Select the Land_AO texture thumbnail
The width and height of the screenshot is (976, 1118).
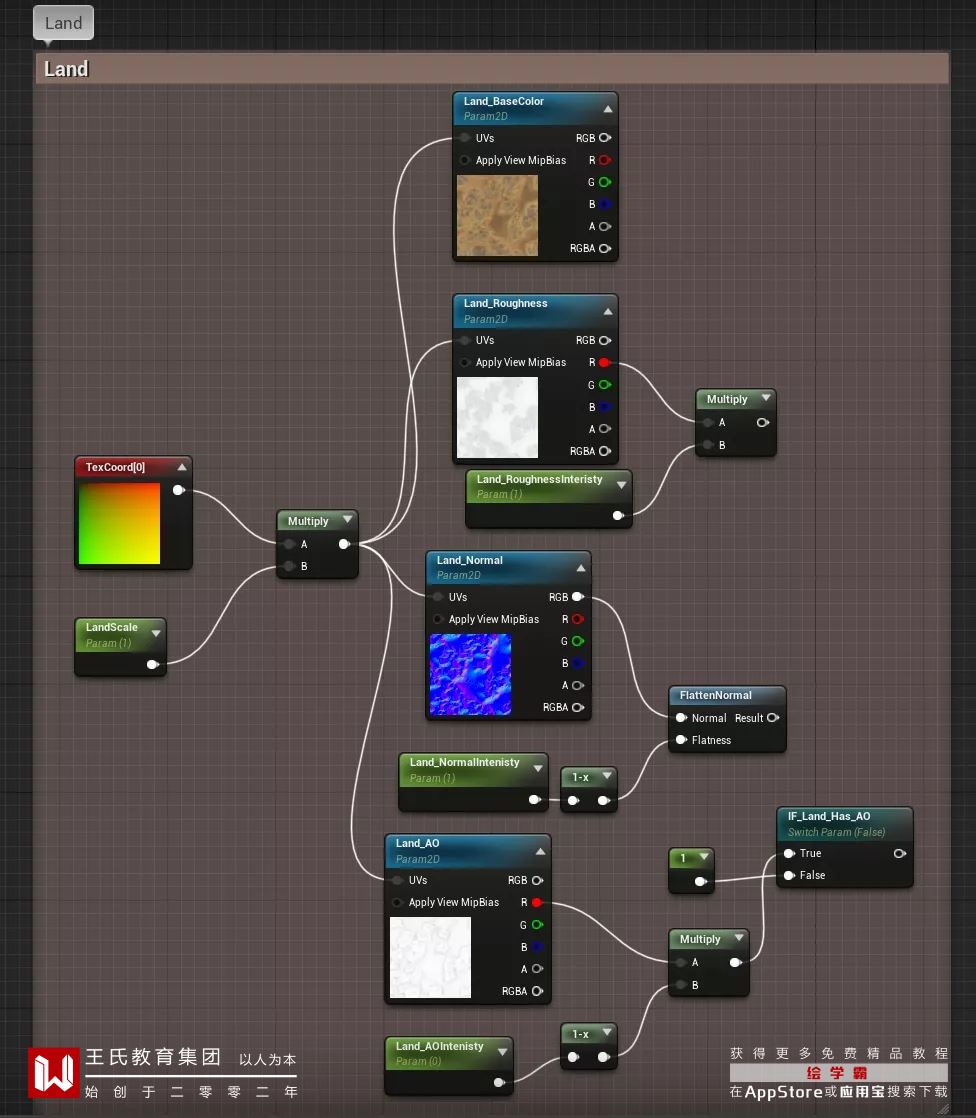[x=430, y=958]
